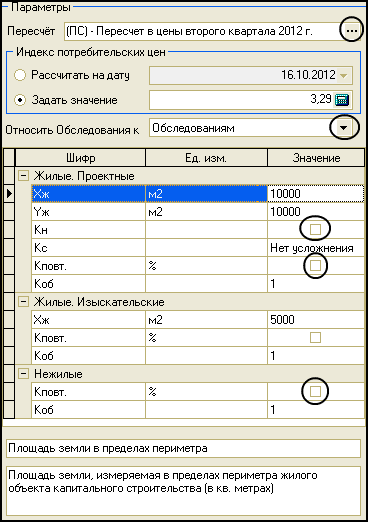Collapse the Жилые. Проектные group
Screen dimensions: 368x522
[x=23, y=175]
